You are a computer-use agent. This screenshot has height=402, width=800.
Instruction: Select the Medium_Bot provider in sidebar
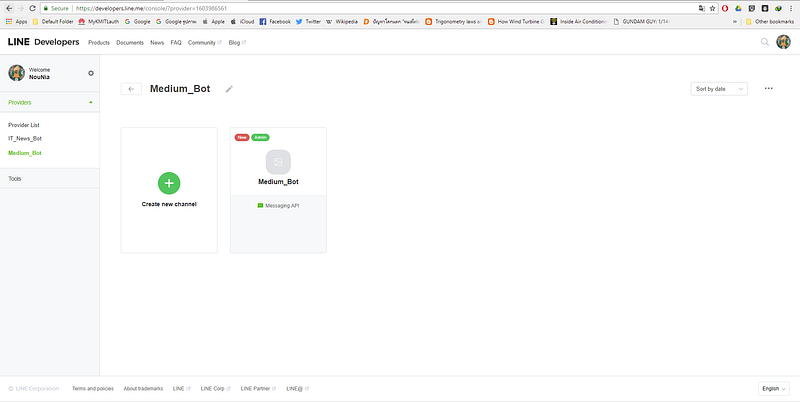pyautogui.click(x=25, y=153)
